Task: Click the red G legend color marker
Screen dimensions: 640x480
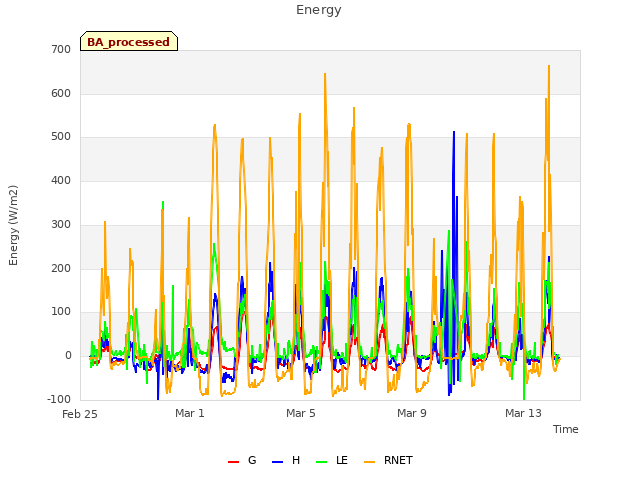Action: [x=233, y=462]
